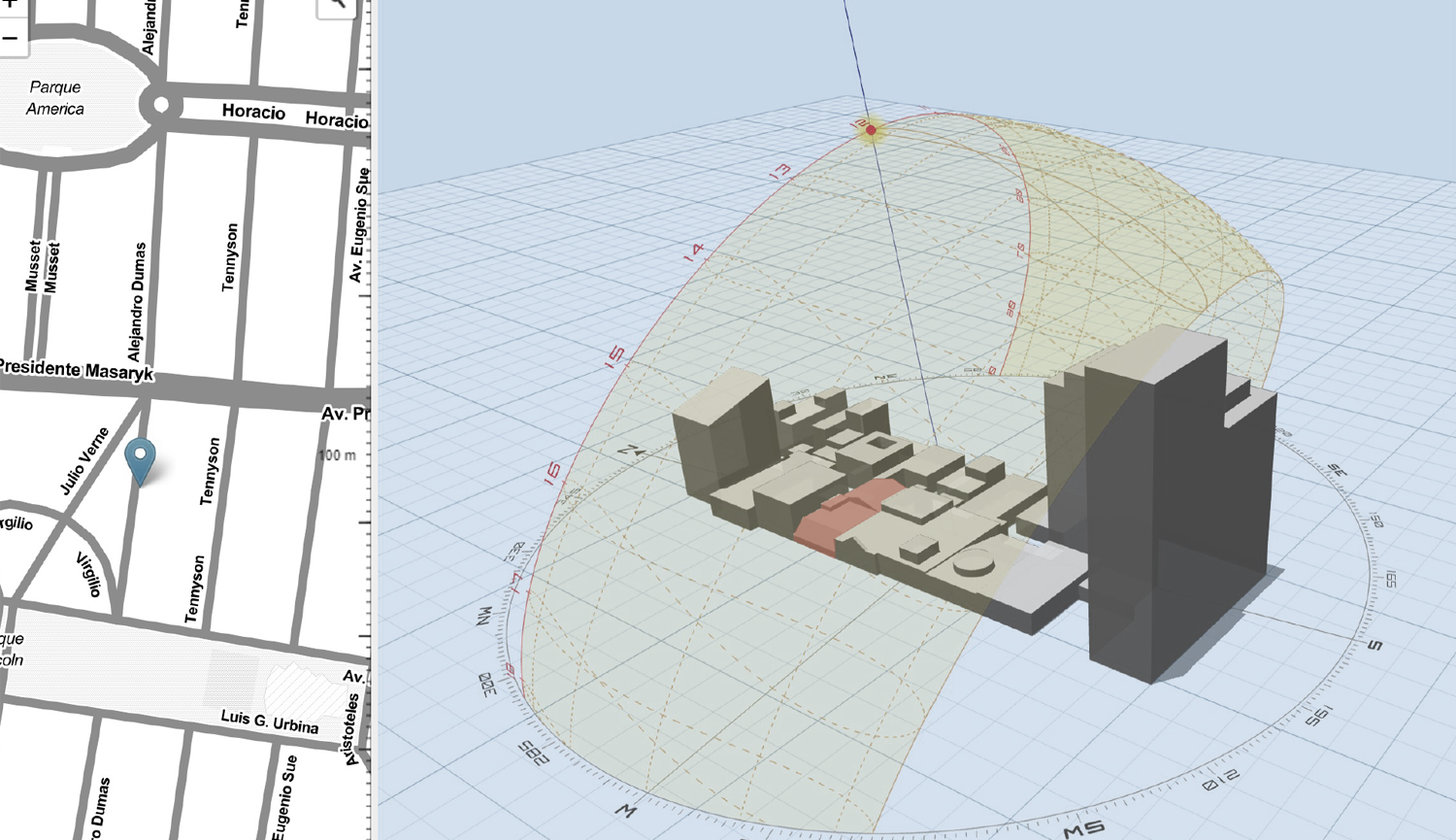The width and height of the screenshot is (1456, 840).
Task: Click the N north arrow on compass
Action: [632, 451]
